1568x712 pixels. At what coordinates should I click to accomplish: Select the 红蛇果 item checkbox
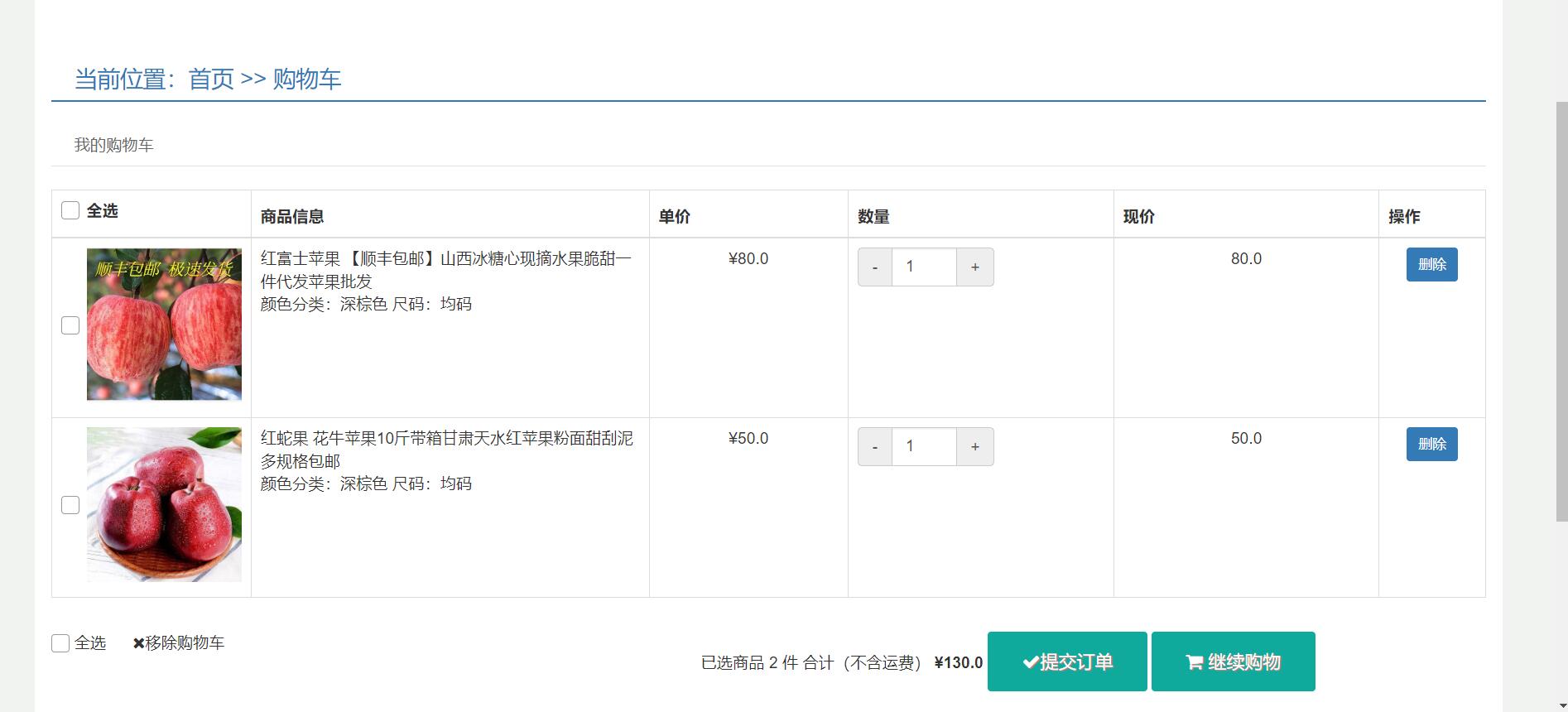70,505
